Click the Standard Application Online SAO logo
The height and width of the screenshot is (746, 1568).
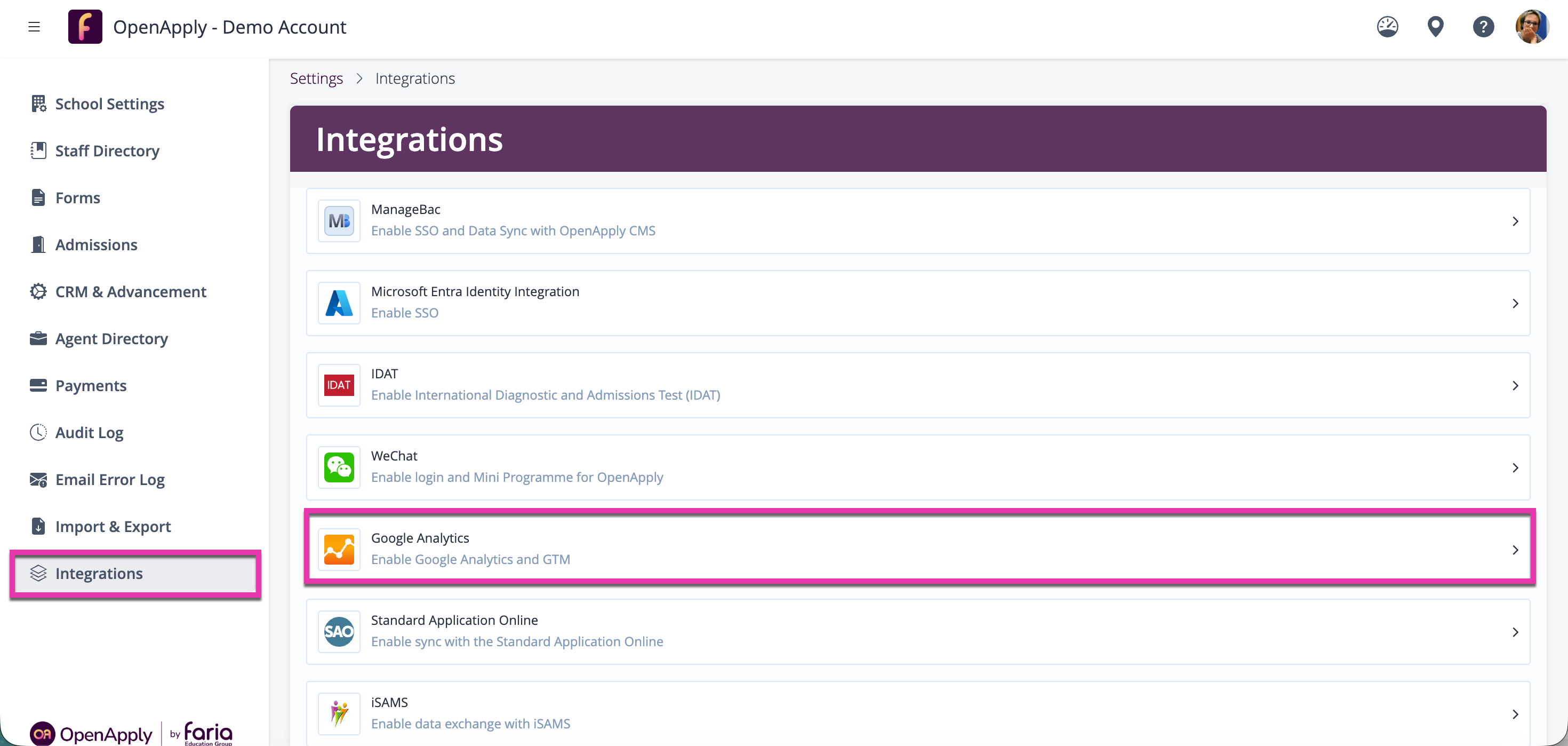tap(339, 631)
